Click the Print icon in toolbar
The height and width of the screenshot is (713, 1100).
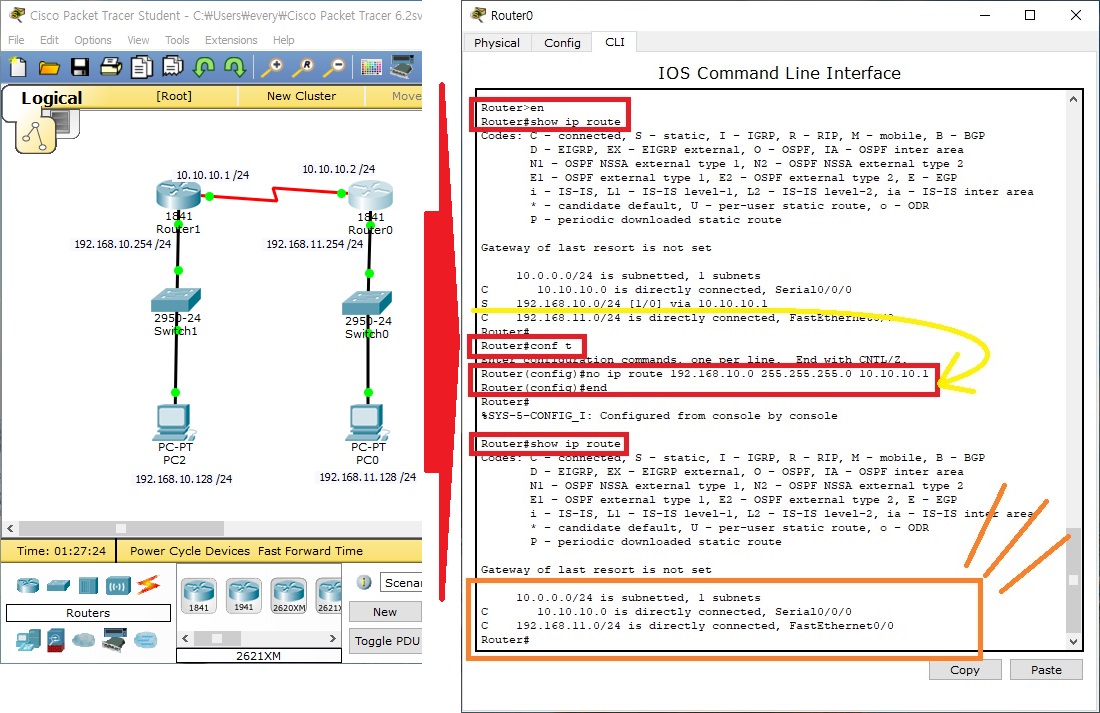pos(111,67)
